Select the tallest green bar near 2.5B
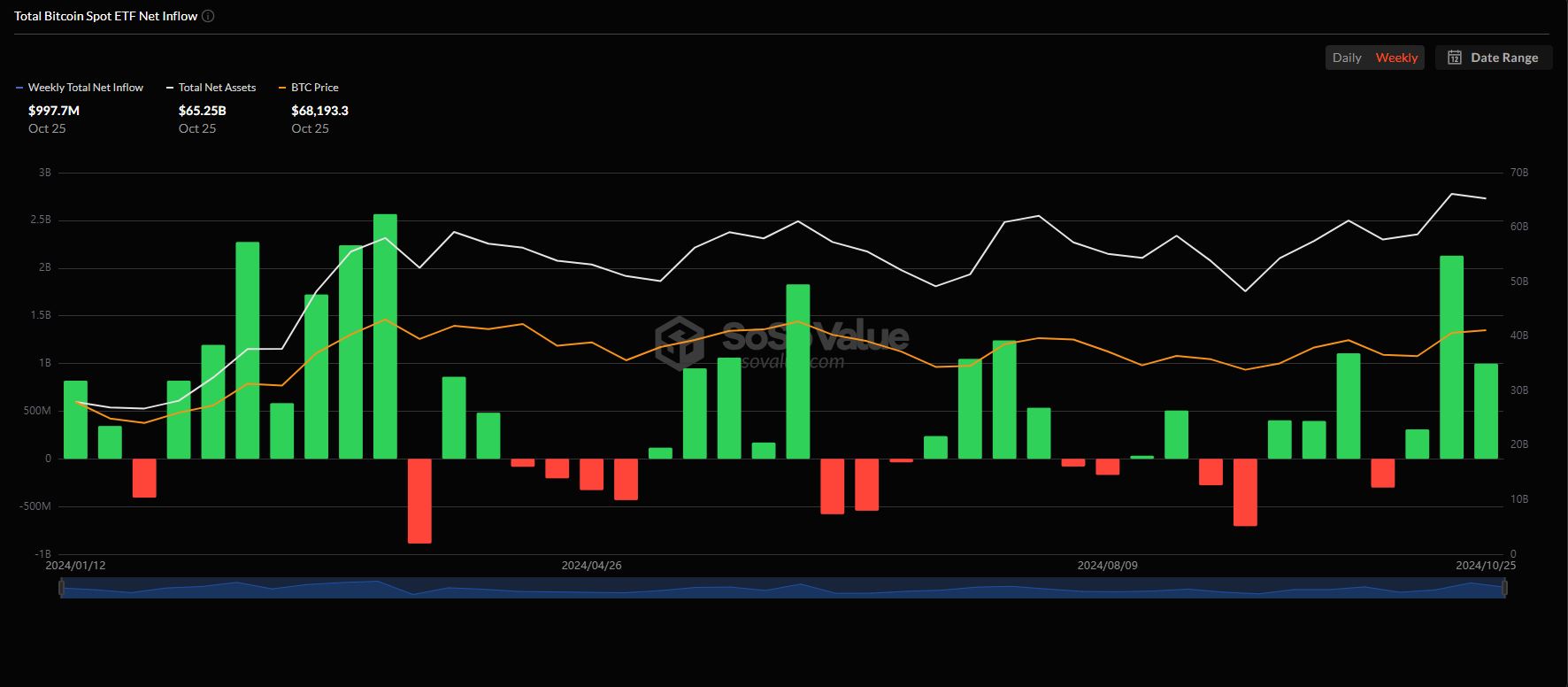The height and width of the screenshot is (687, 1568). [x=385, y=336]
